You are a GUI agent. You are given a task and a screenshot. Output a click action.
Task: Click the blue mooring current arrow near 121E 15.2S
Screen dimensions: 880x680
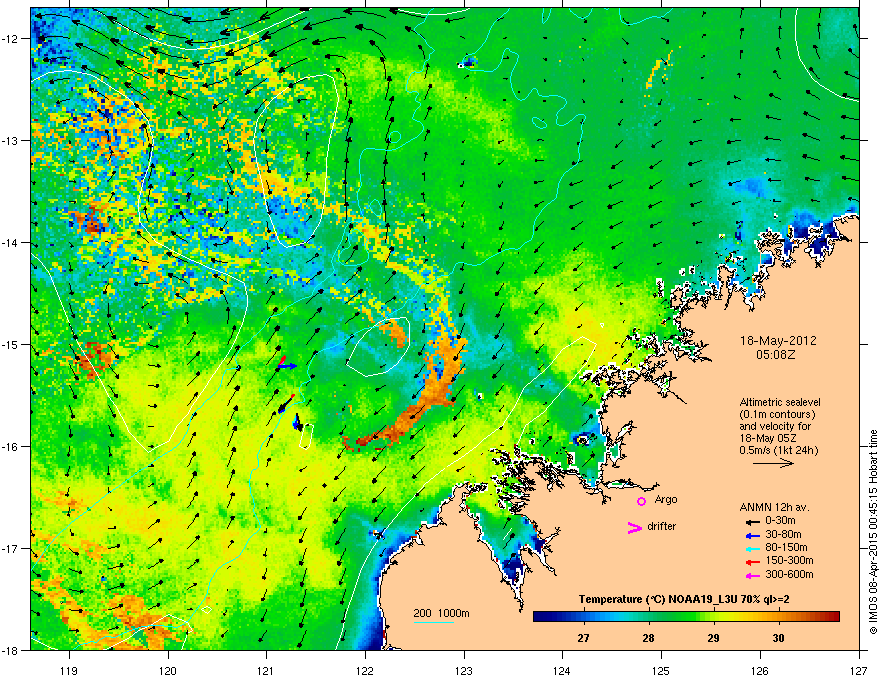288,366
